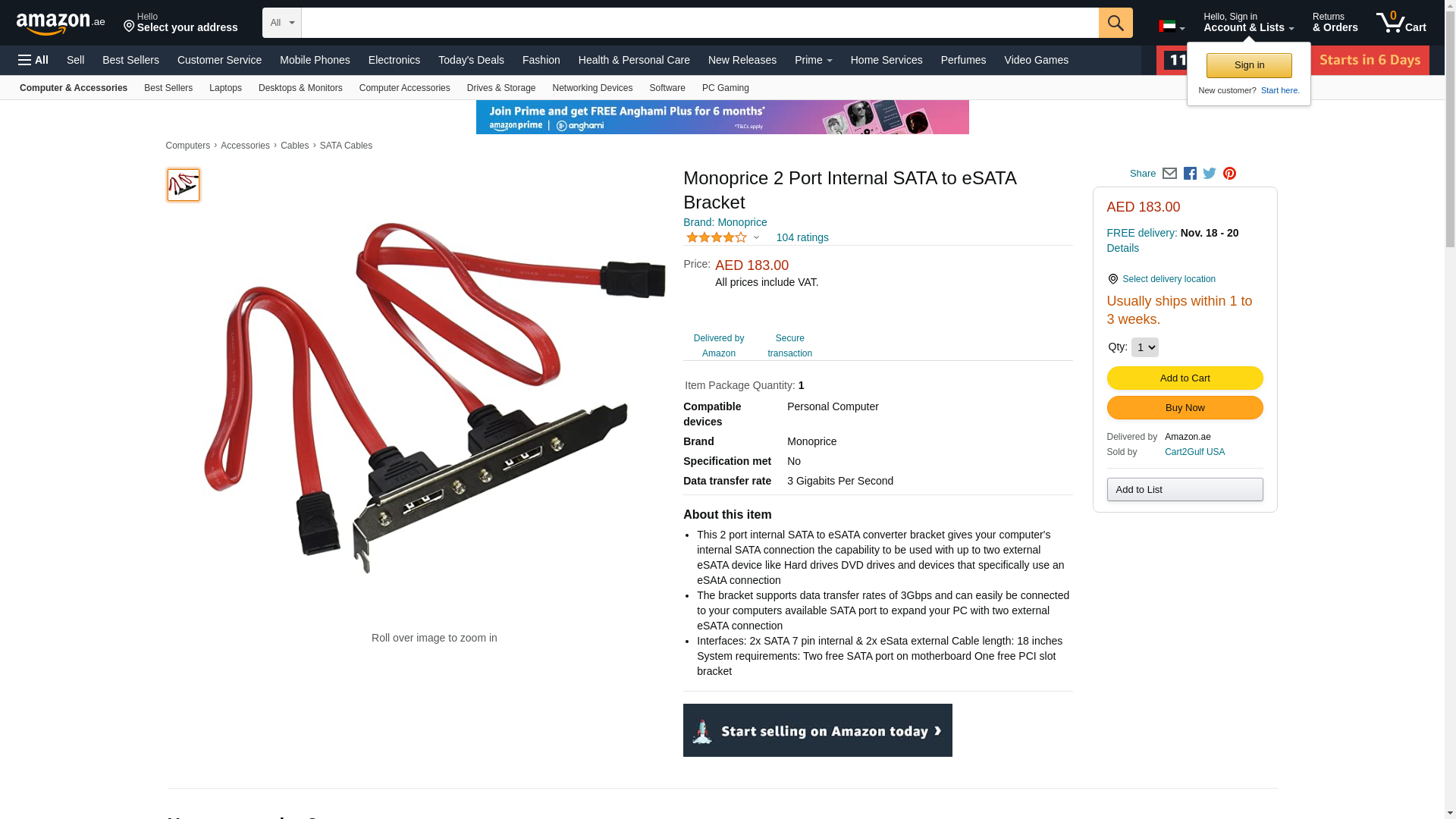Viewport: 1456px width, 819px height.
Task: Share product via email icon
Action: coord(1169,174)
